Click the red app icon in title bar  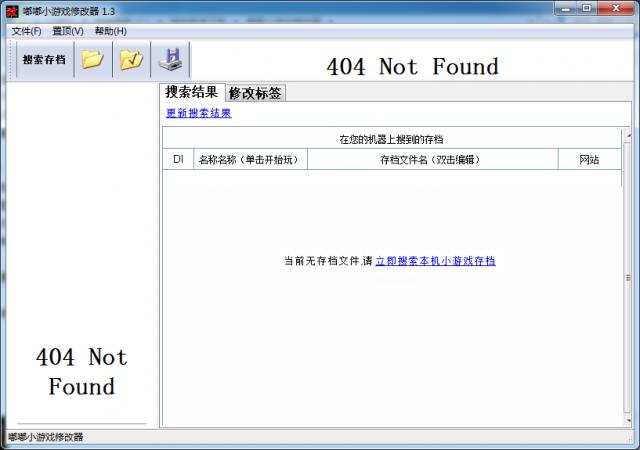tap(12, 11)
